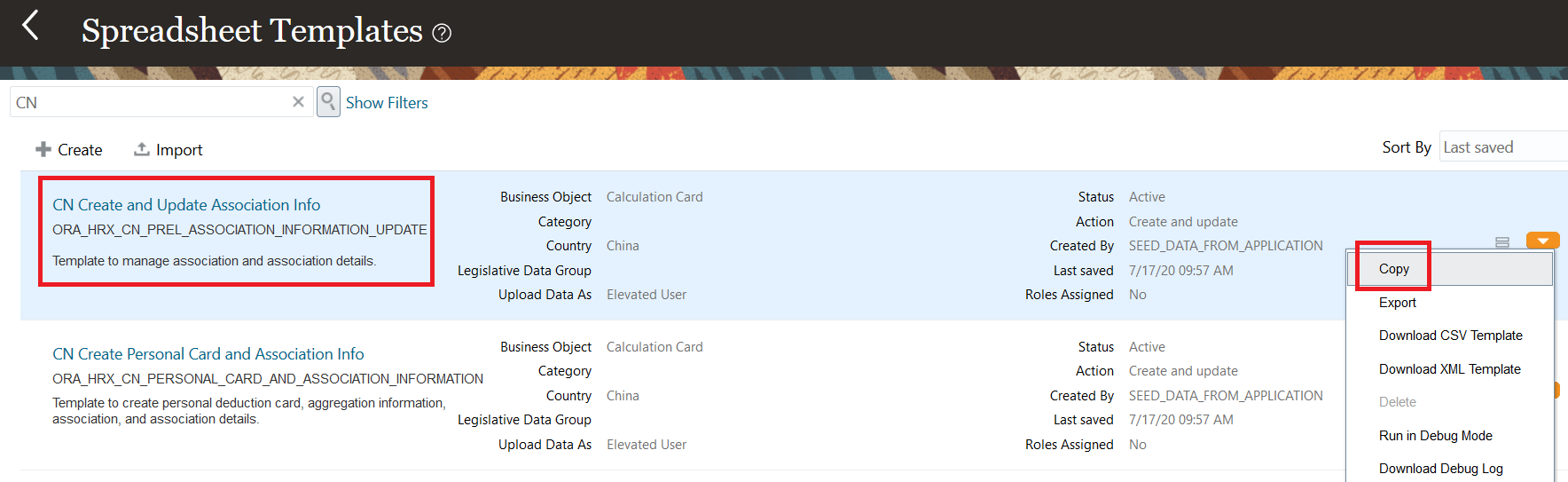Image resolution: width=1568 pixels, height=482 pixels.
Task: Click the magnifier search icon
Action: (328, 102)
